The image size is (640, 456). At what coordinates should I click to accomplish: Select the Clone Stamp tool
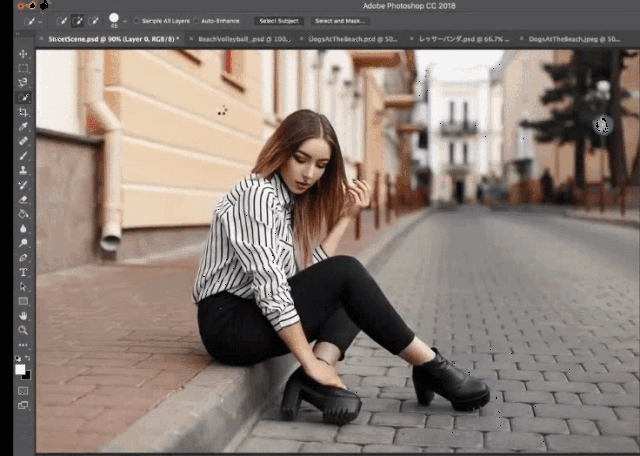(23, 170)
